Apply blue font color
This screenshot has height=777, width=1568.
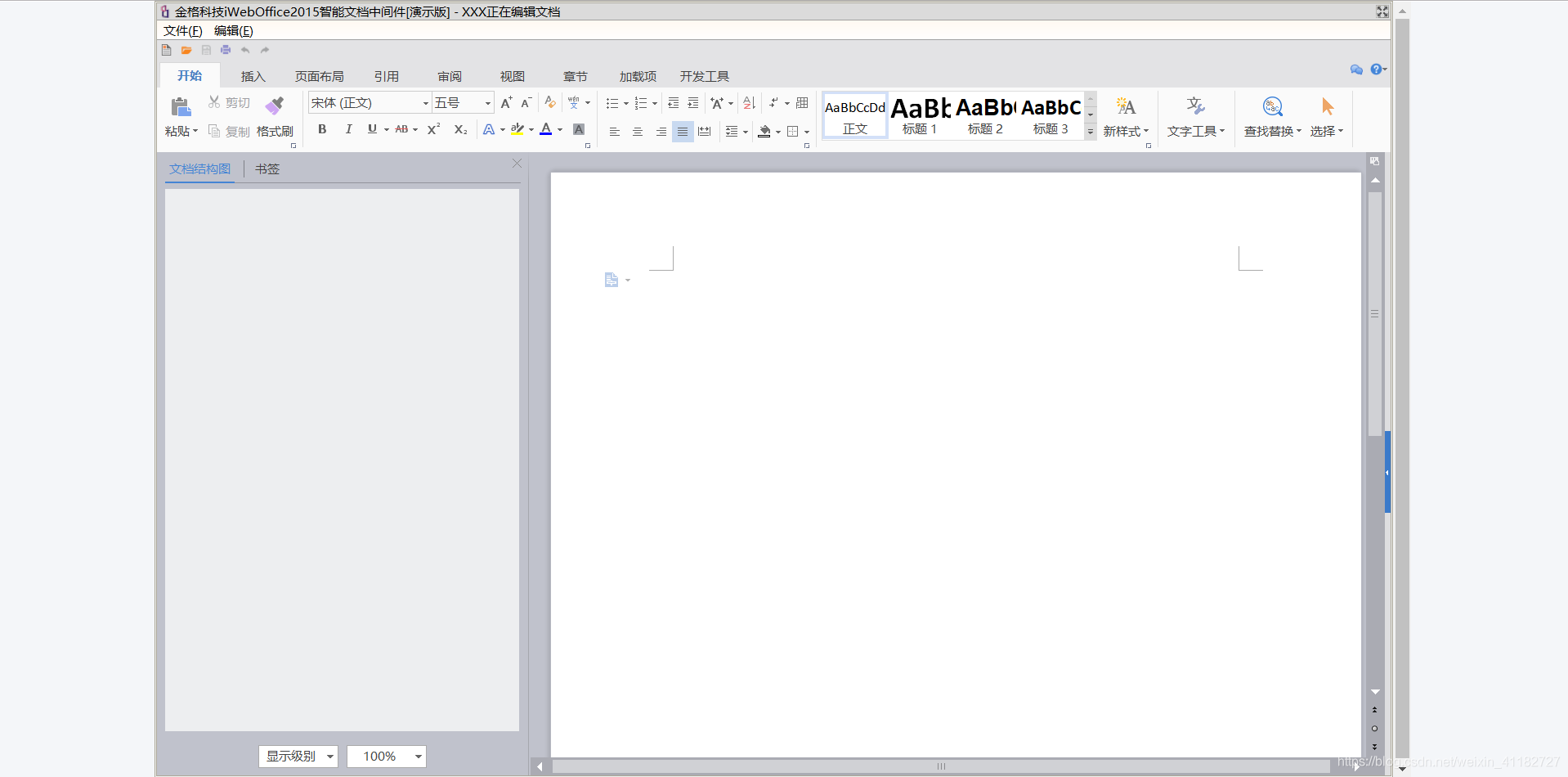546,129
